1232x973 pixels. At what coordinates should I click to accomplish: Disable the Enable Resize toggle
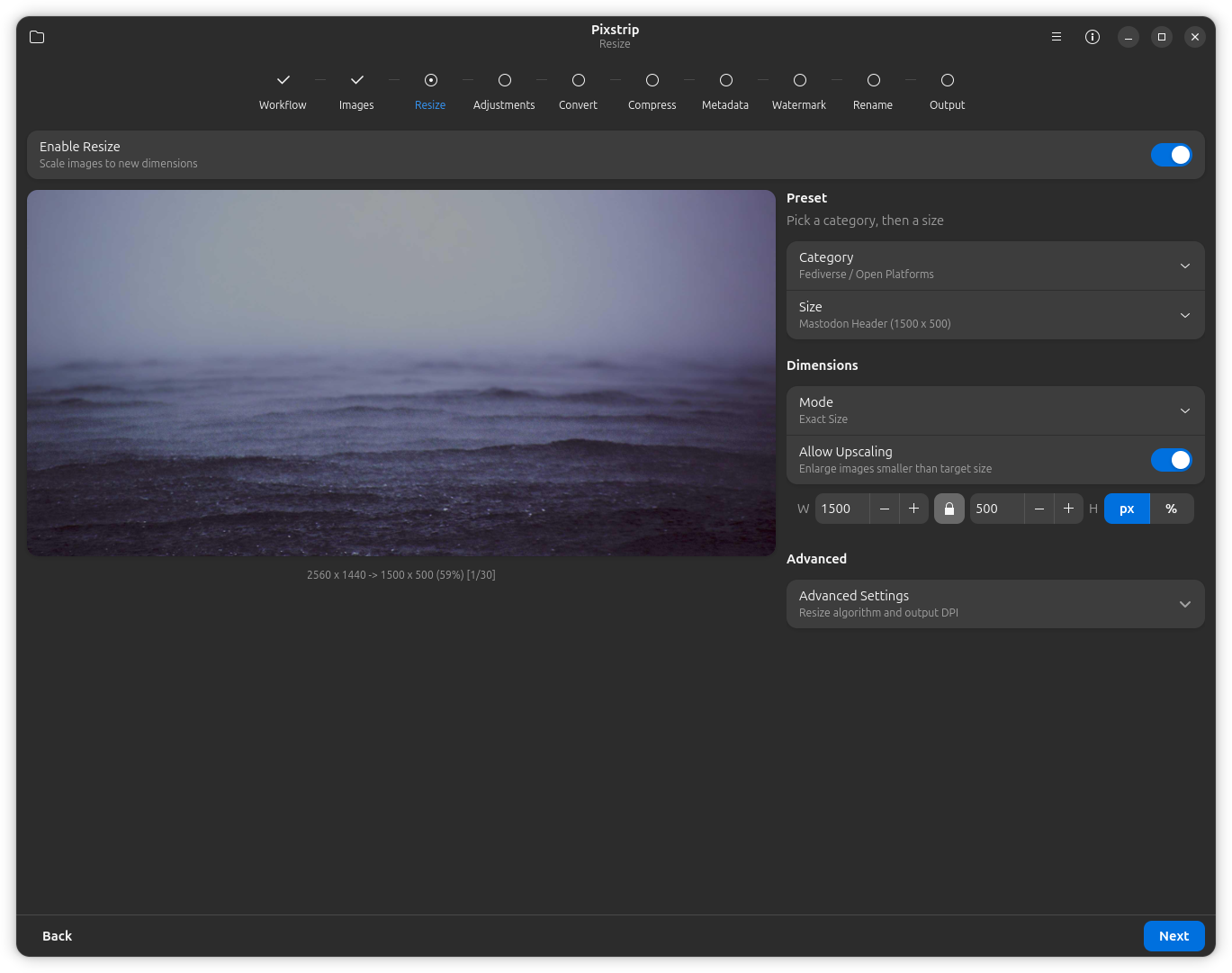point(1171,154)
